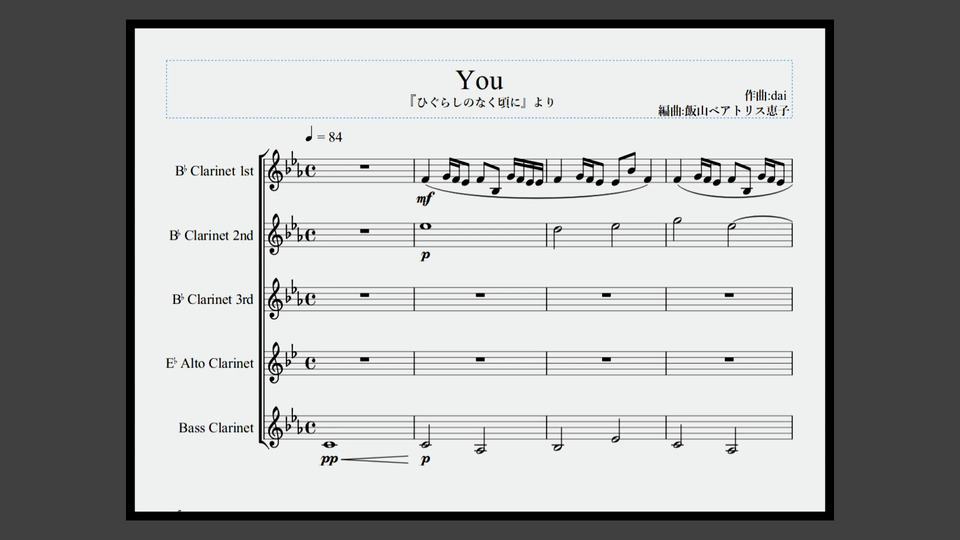Viewport: 960px width, 540px height.
Task: Select the subtitle text under the title
Action: tap(481, 102)
